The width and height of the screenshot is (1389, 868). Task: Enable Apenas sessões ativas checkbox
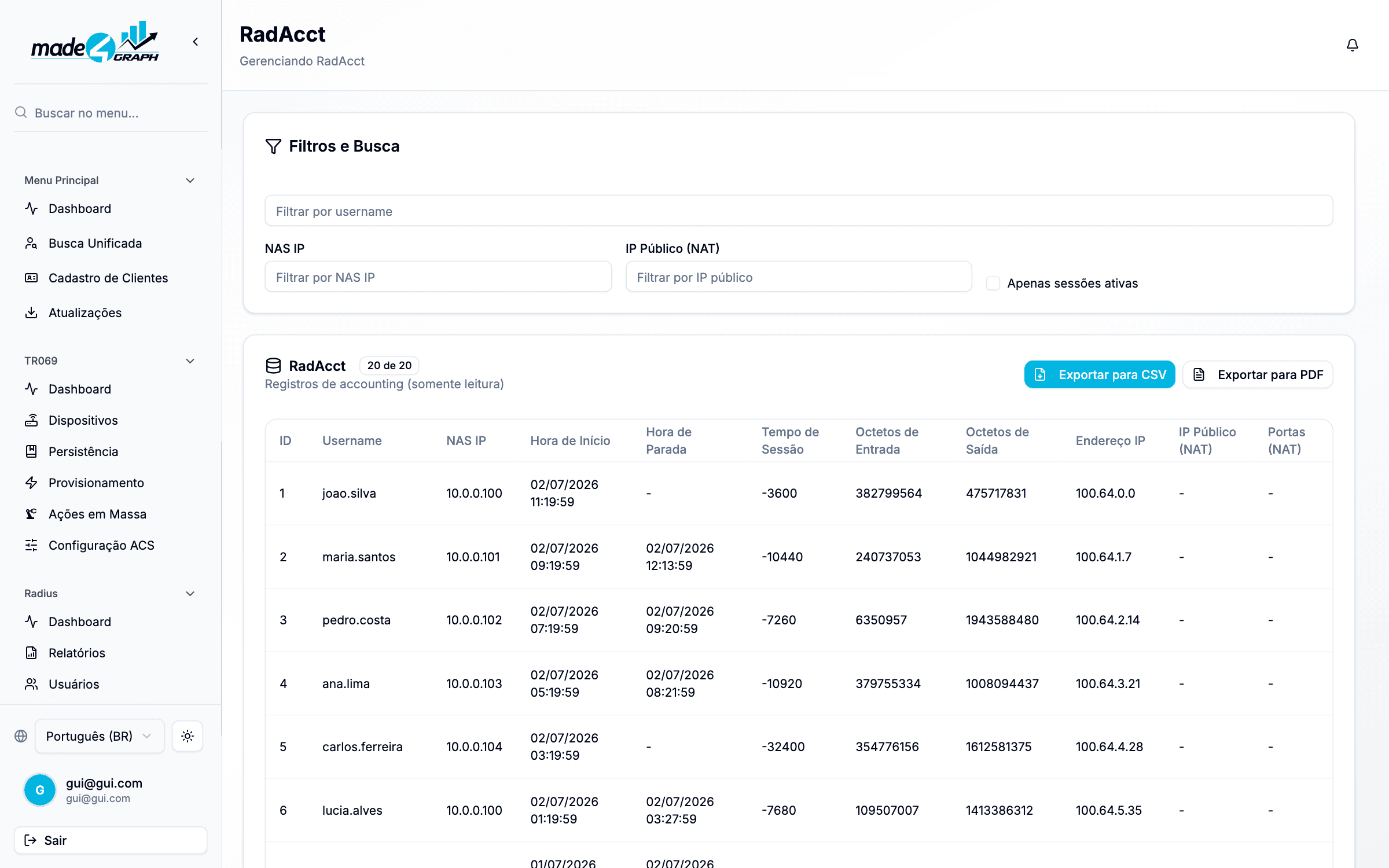tap(993, 283)
